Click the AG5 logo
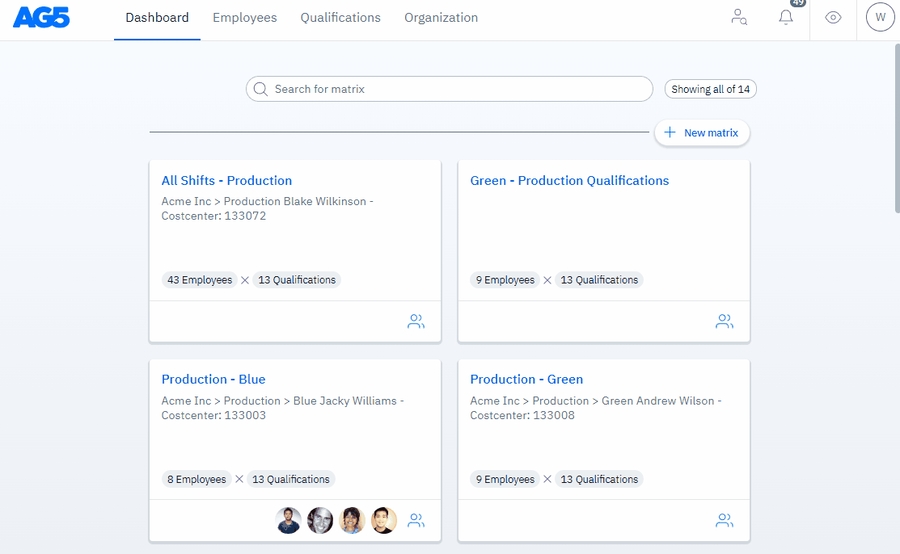The width and height of the screenshot is (900, 554). (x=41, y=17)
